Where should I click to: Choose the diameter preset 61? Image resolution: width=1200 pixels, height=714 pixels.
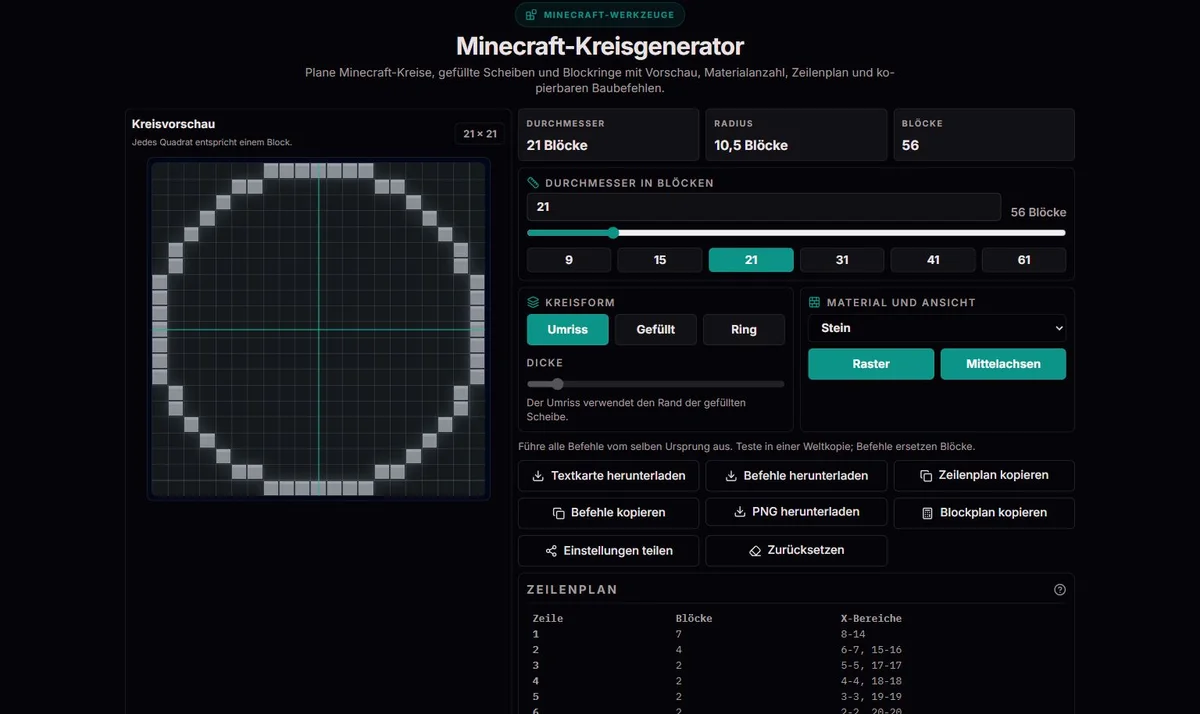(1024, 260)
